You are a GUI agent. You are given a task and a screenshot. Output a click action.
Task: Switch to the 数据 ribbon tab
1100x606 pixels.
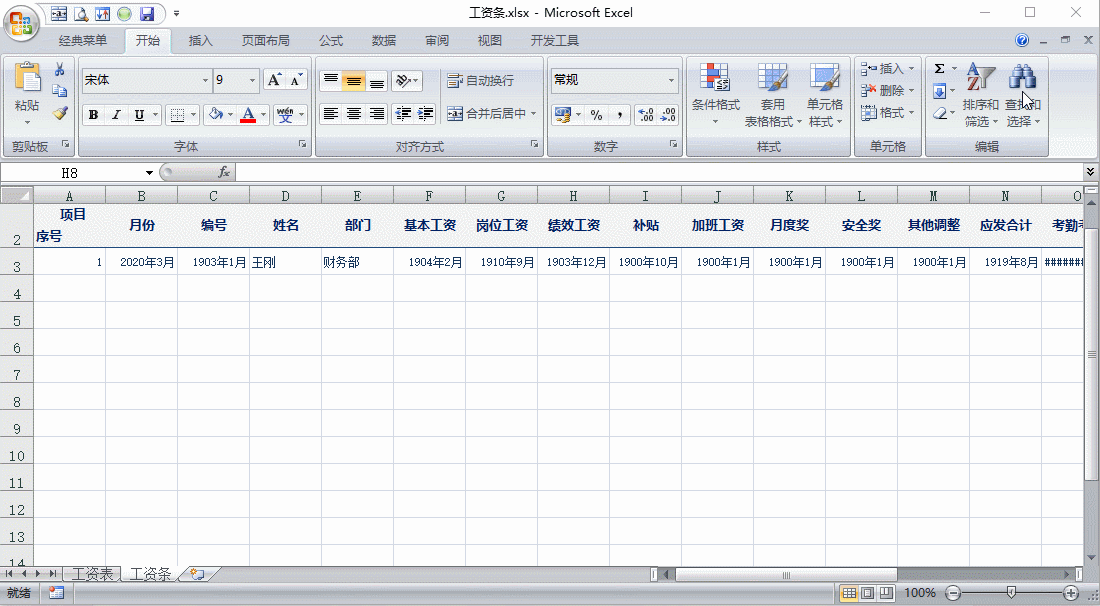click(x=384, y=41)
